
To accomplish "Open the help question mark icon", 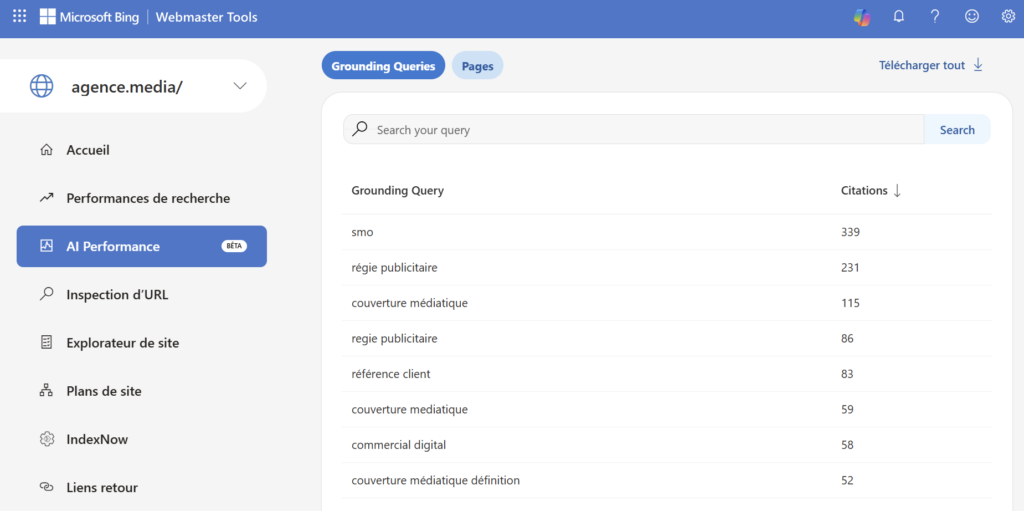I will pos(935,17).
